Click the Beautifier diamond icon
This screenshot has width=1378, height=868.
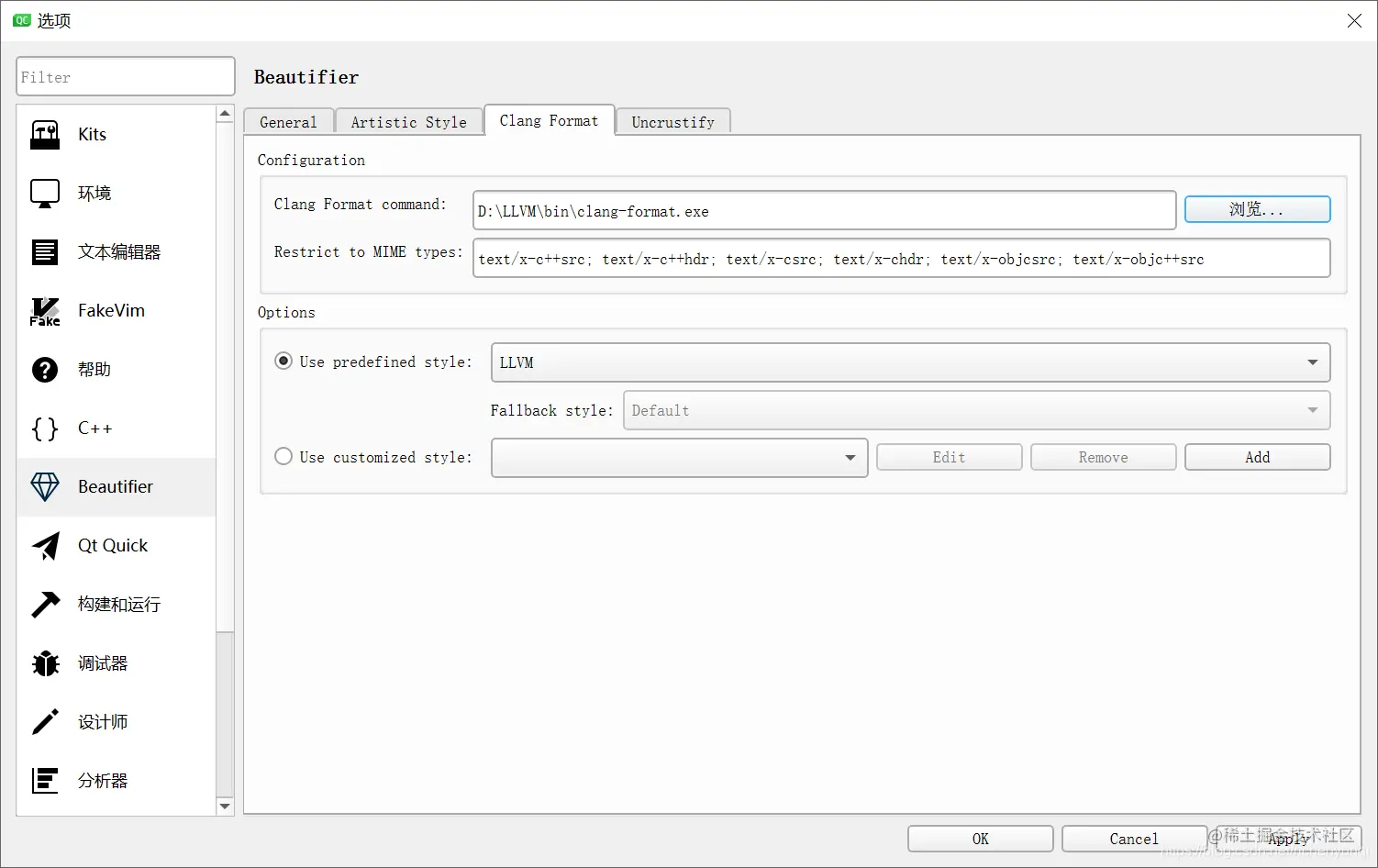pyautogui.click(x=45, y=487)
